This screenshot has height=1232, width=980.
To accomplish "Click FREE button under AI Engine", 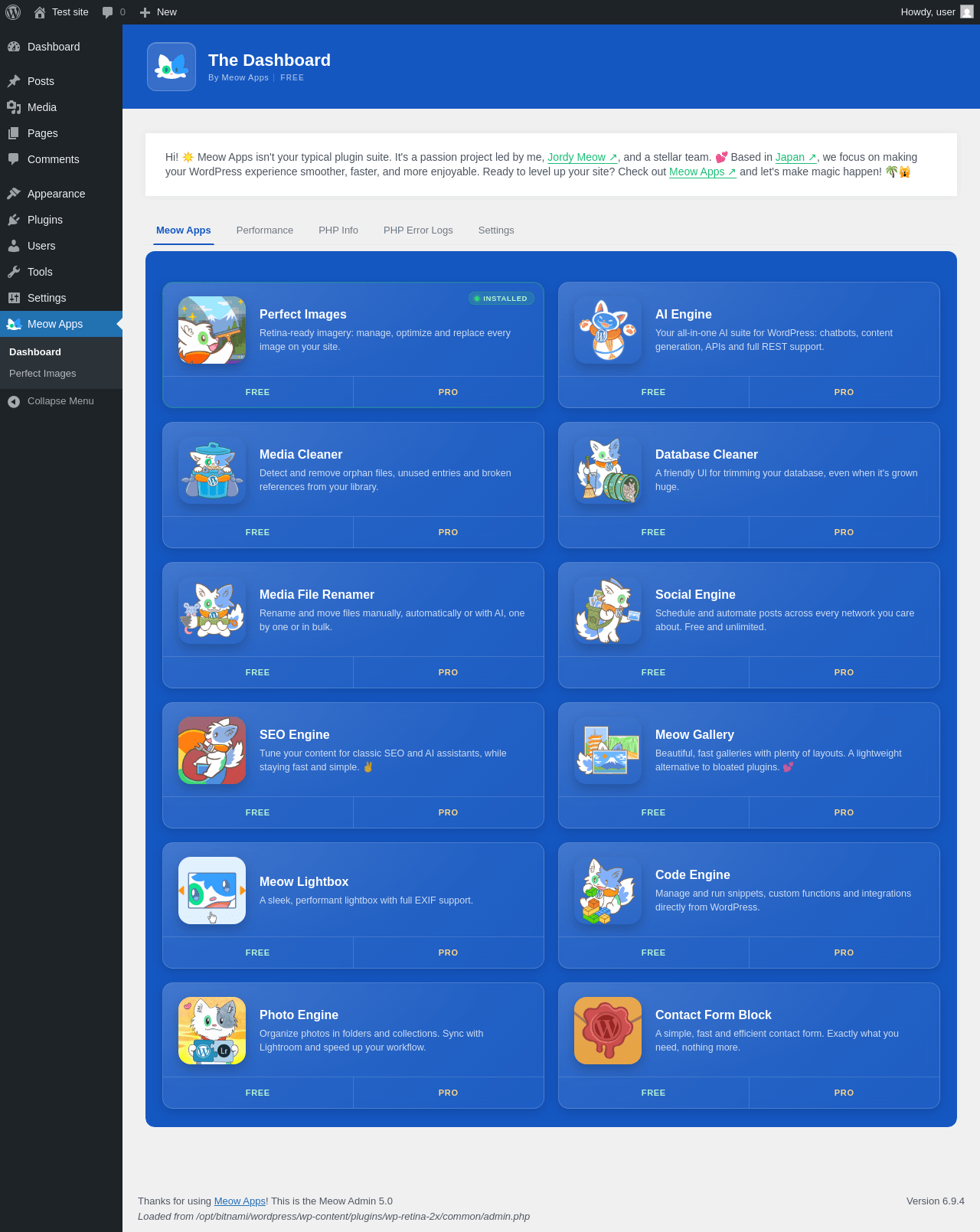I will 654,392.
